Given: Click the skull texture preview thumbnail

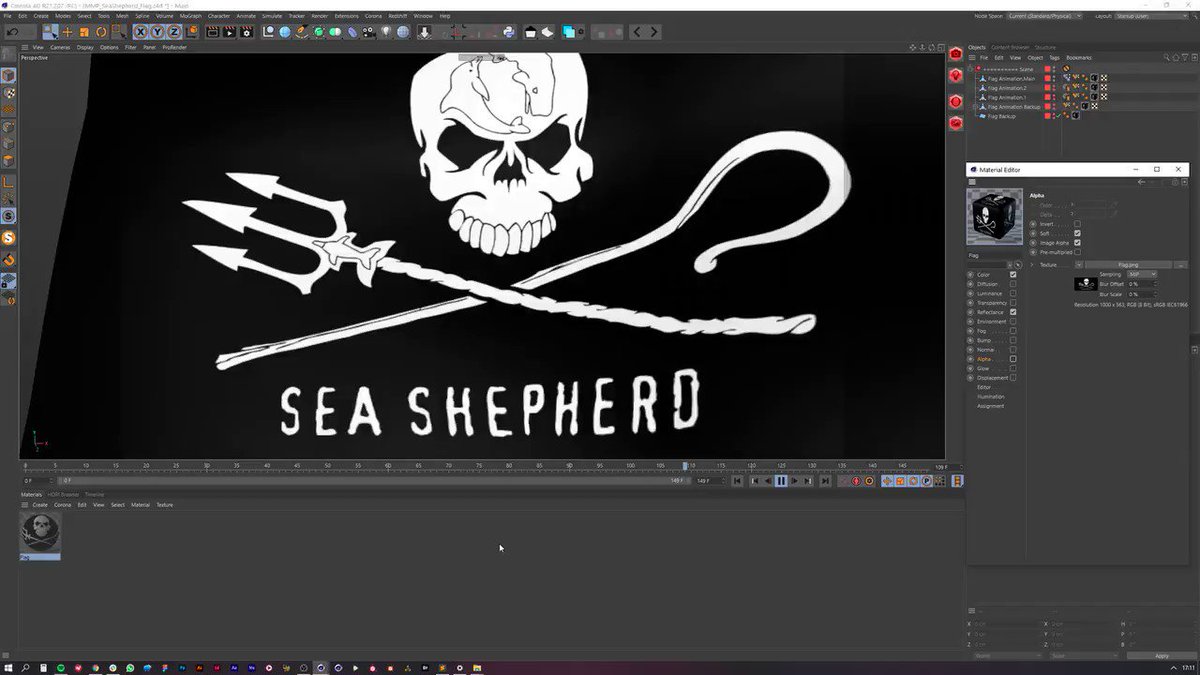Looking at the screenshot, I should 1086,284.
